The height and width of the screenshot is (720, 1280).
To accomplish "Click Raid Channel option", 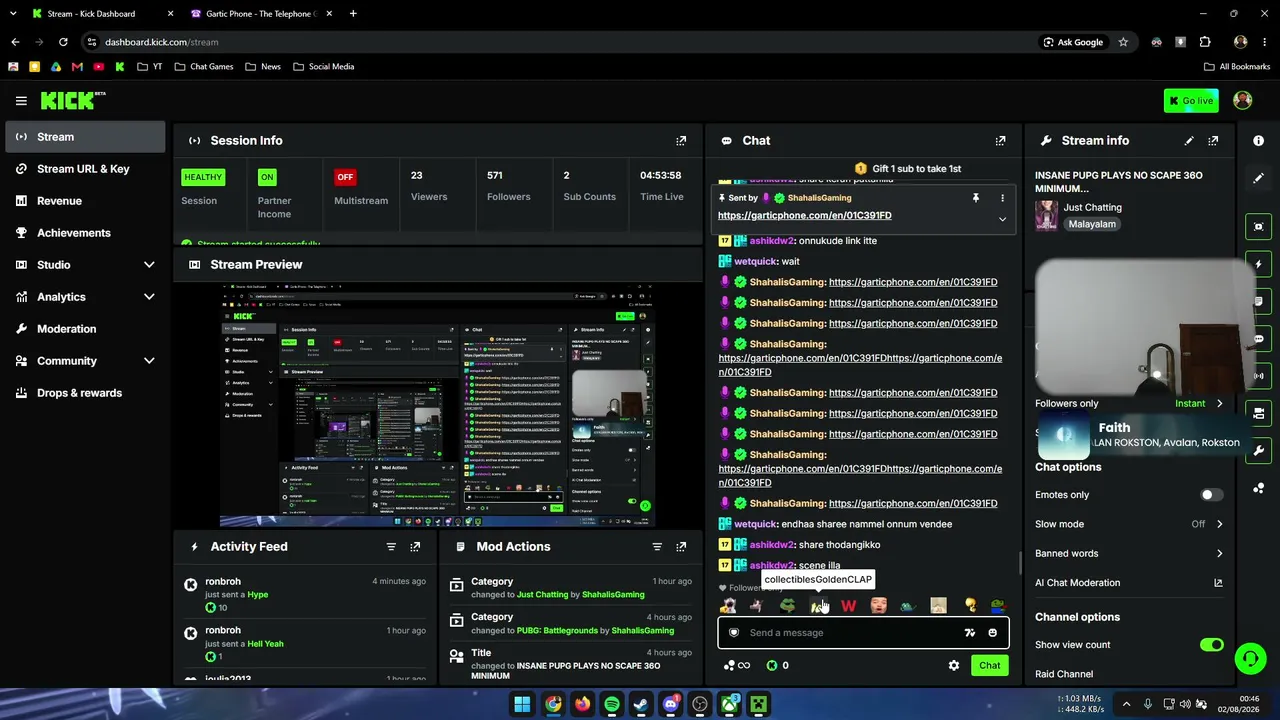I will 1064,674.
